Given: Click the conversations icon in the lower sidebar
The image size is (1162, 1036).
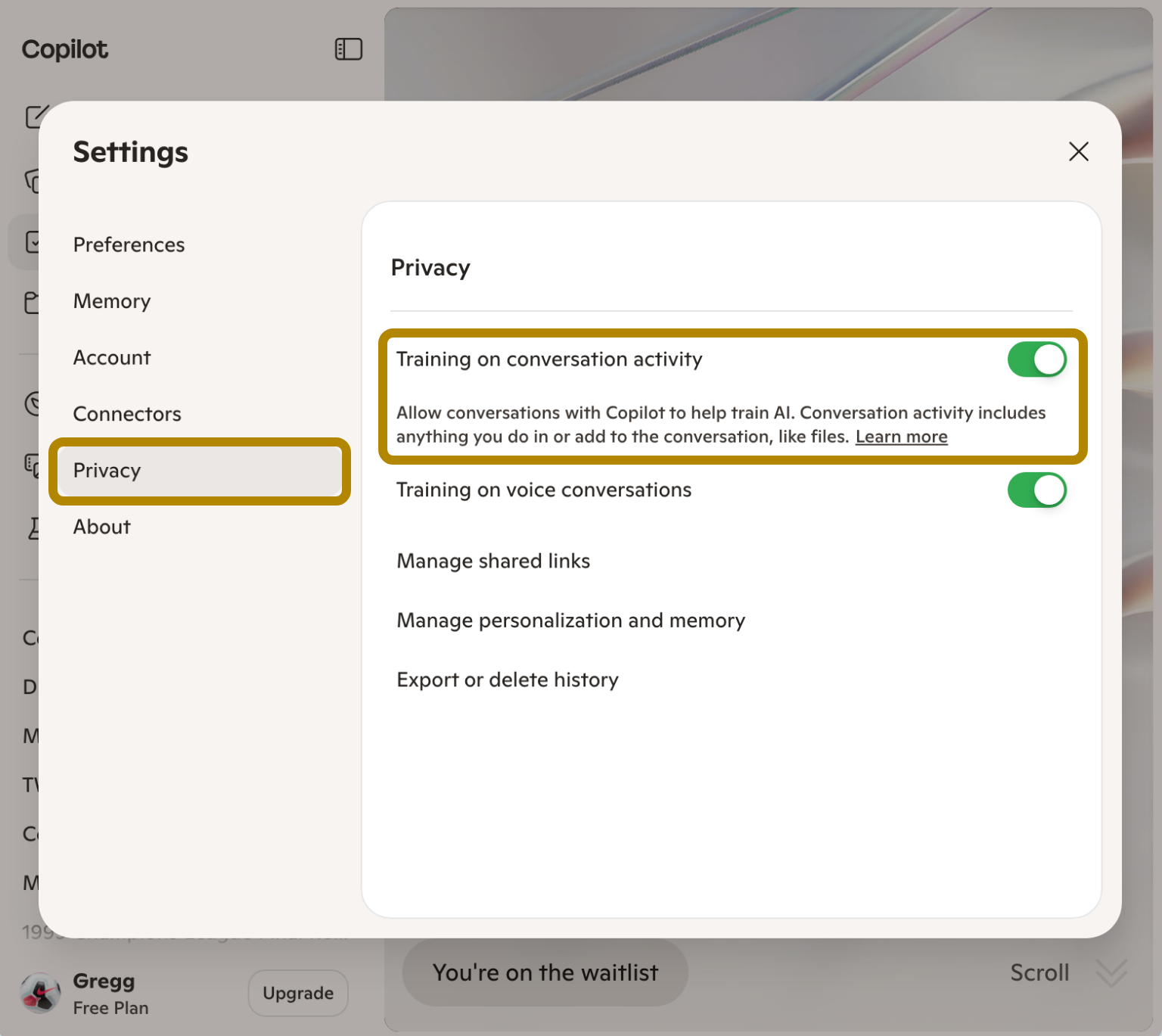Looking at the screenshot, I should click(x=34, y=465).
